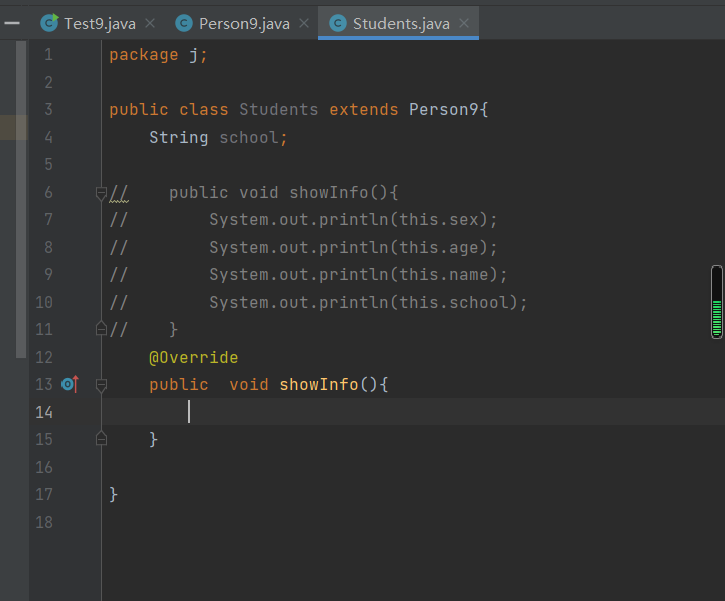The width and height of the screenshot is (725, 601).
Task: Click line number 14 in gutter
Action: 44,412
